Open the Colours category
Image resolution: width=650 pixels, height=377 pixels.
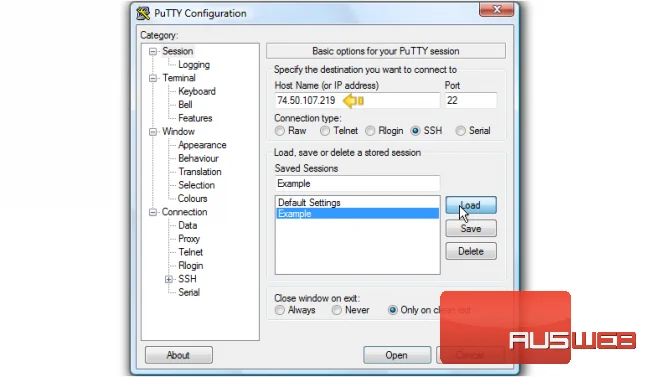pyautogui.click(x=192, y=199)
